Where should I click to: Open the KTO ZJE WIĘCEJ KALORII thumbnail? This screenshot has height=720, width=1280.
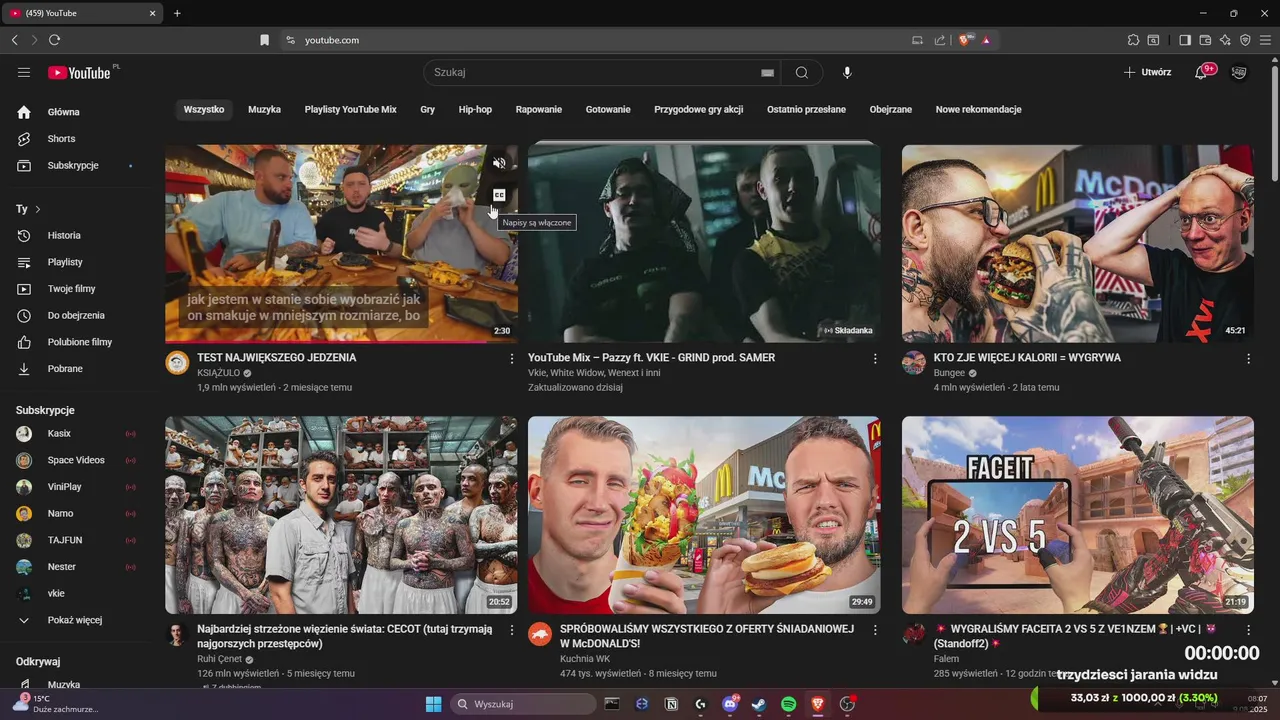(x=1077, y=243)
